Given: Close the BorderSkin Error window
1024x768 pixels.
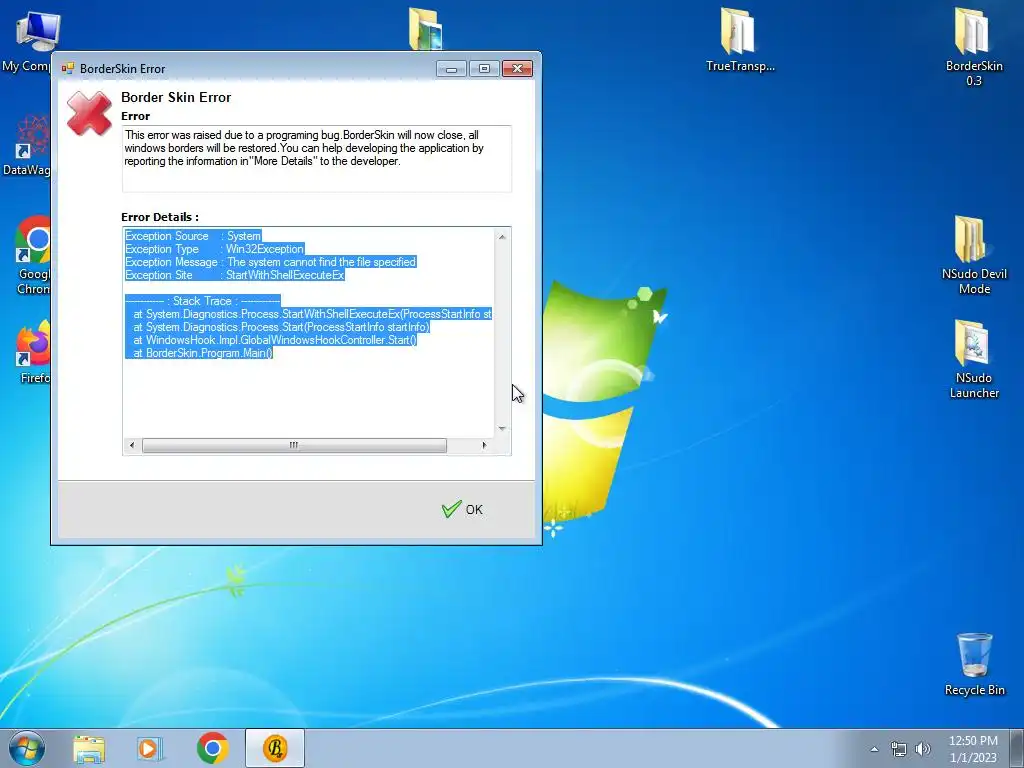Looking at the screenshot, I should pyautogui.click(x=517, y=69).
